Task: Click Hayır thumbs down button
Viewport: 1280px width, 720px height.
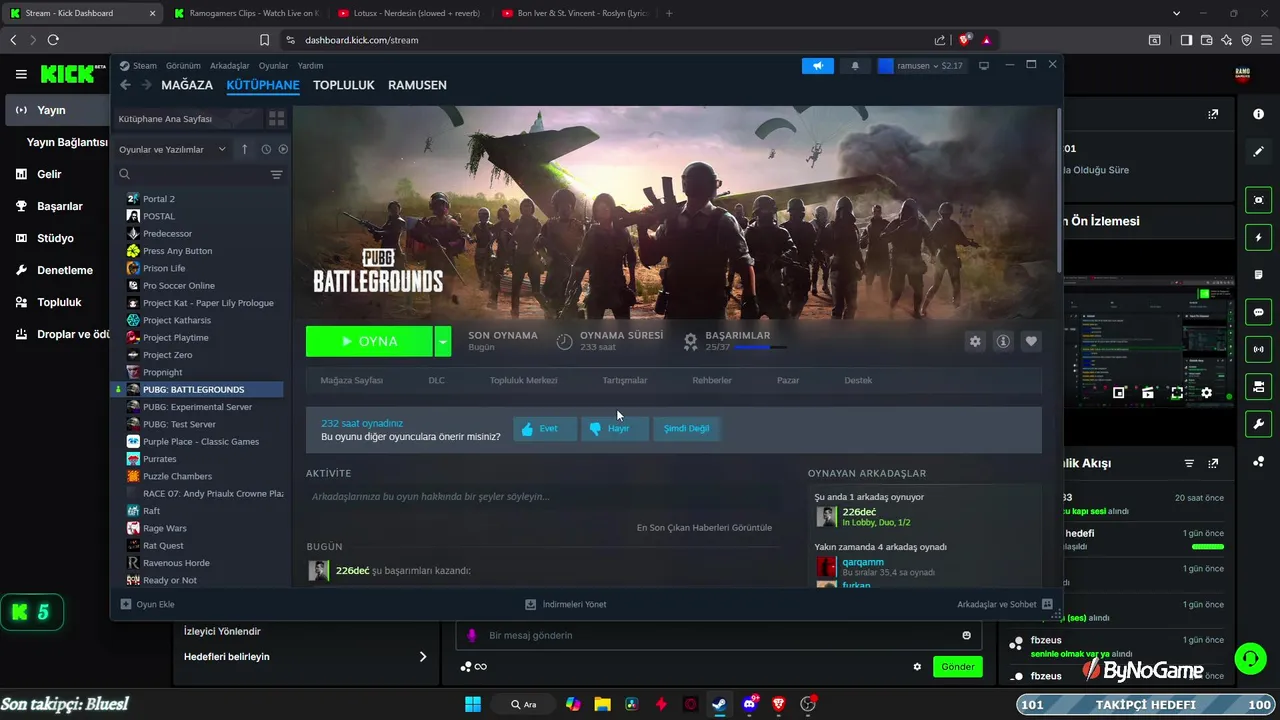Action: click(614, 428)
